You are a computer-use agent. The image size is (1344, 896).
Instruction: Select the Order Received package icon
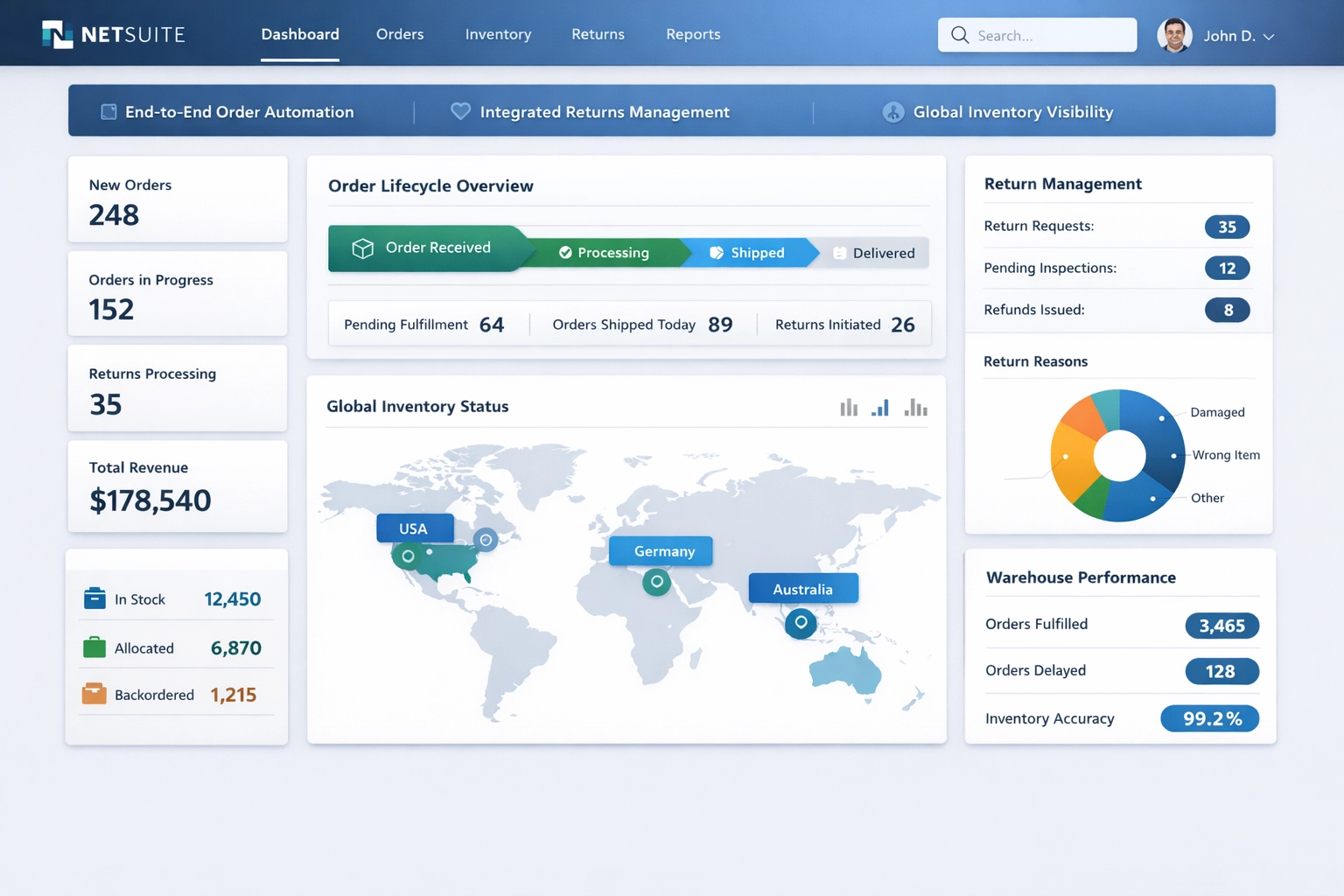click(x=363, y=248)
